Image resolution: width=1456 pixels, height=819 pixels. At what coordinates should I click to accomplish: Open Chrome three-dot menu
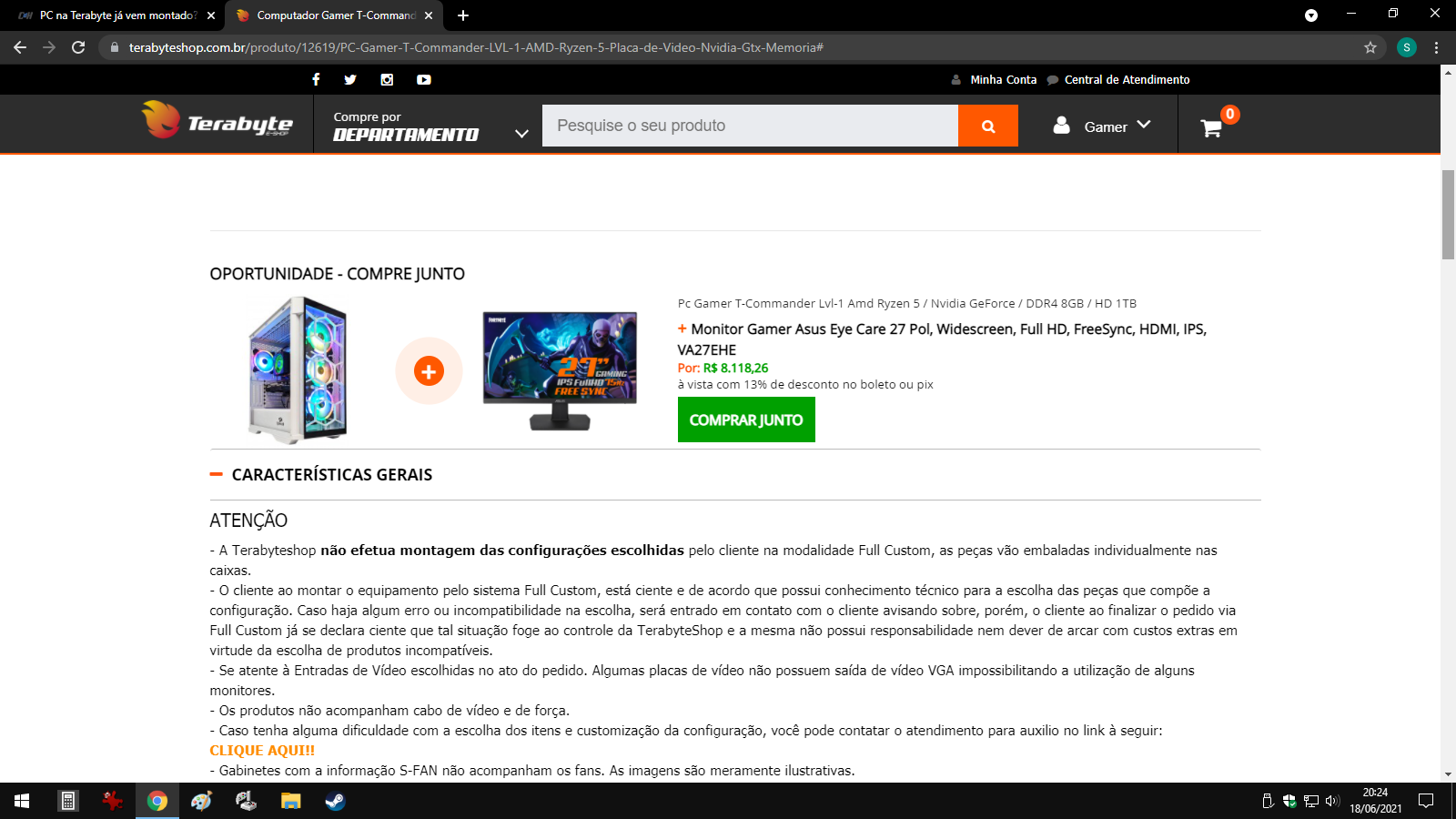tap(1437, 47)
